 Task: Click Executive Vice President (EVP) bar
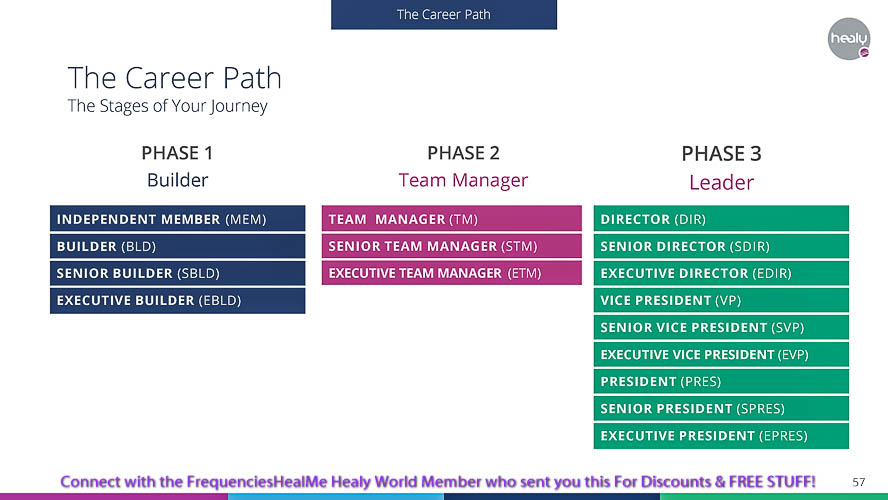[x=721, y=354]
